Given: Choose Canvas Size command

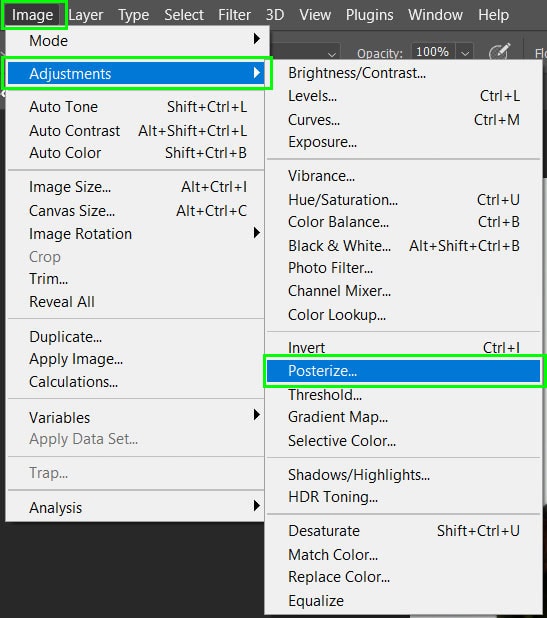Looking at the screenshot, I should tap(135, 211).
